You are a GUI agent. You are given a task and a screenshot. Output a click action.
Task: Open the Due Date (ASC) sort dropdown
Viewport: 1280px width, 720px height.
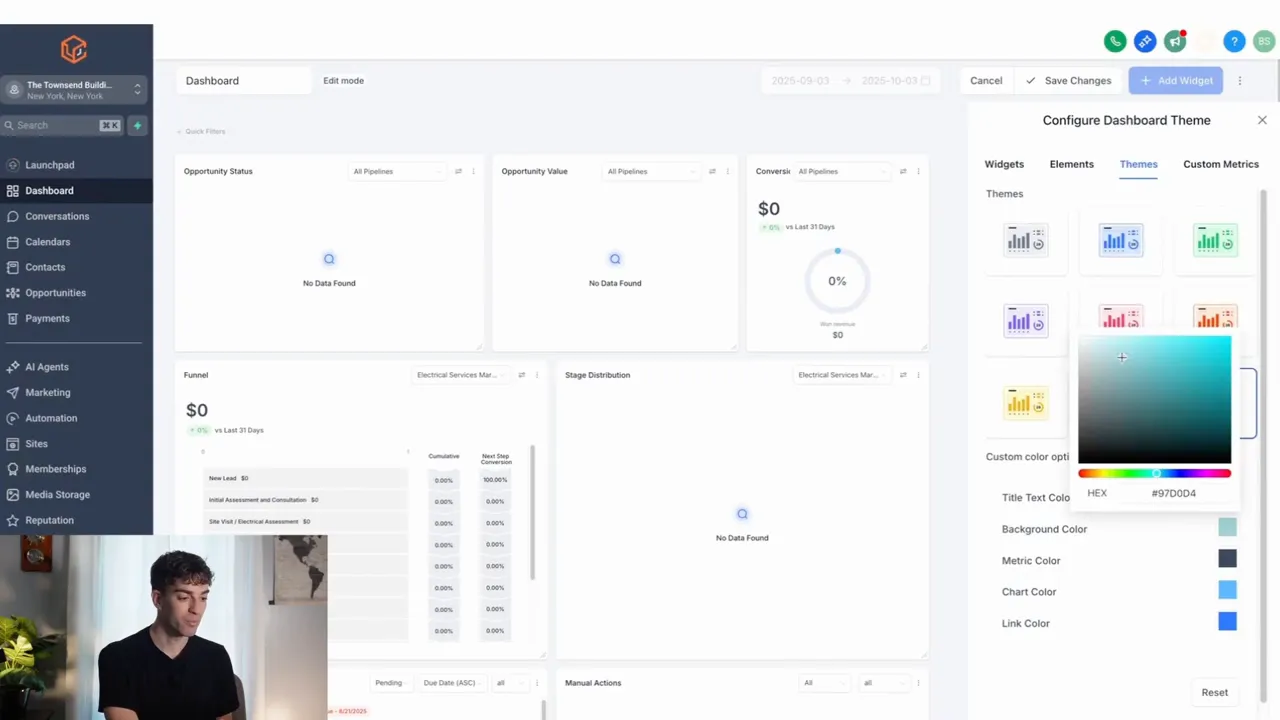pos(452,683)
